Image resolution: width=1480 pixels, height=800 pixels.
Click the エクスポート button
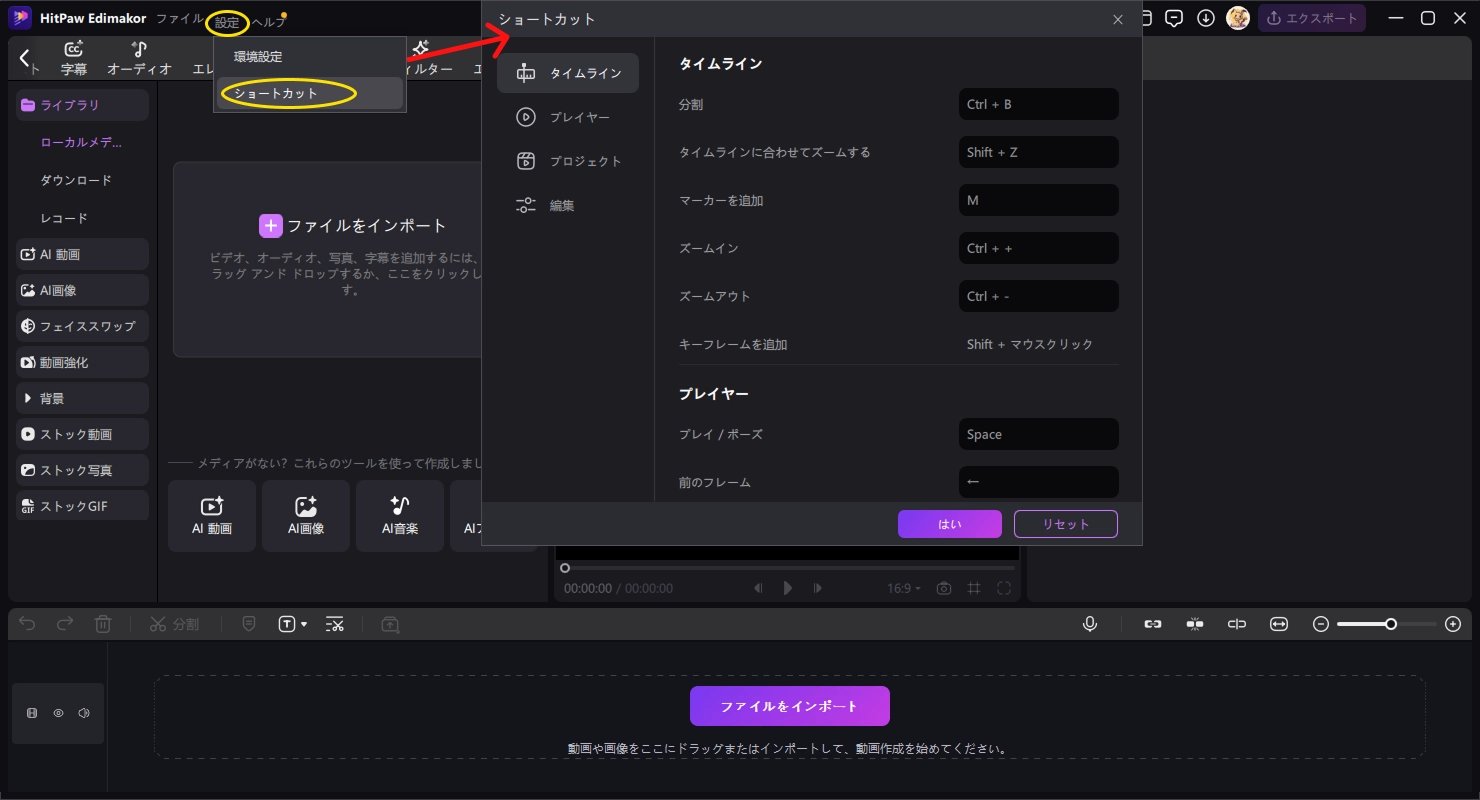tap(1312, 17)
